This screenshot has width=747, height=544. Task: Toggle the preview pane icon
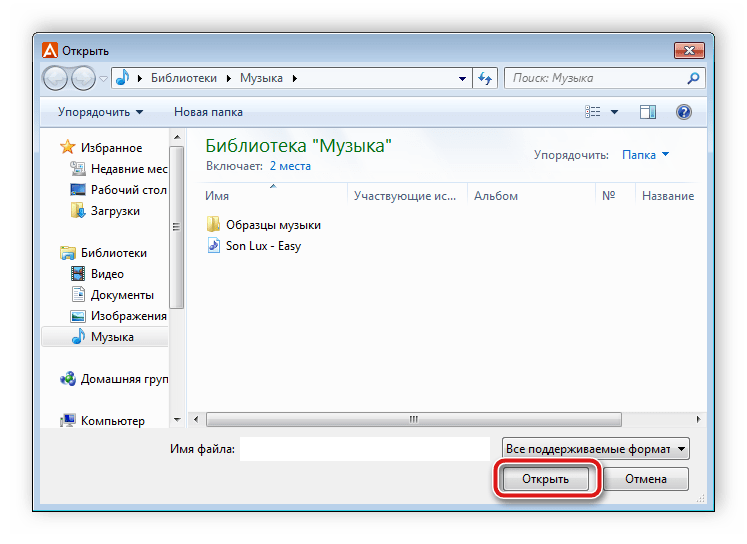pyautogui.click(x=647, y=112)
